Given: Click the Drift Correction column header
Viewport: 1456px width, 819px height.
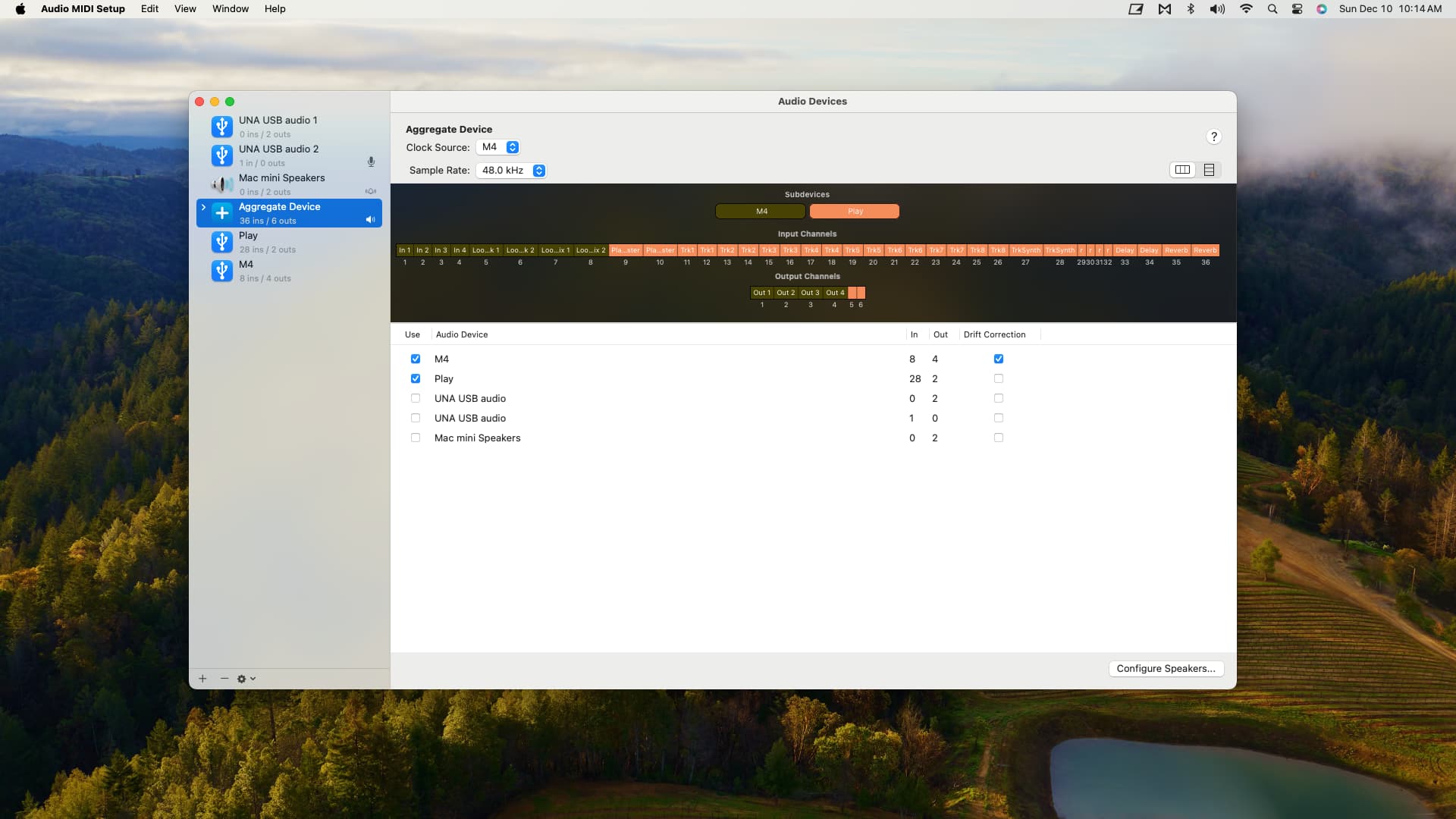Looking at the screenshot, I should tap(994, 334).
